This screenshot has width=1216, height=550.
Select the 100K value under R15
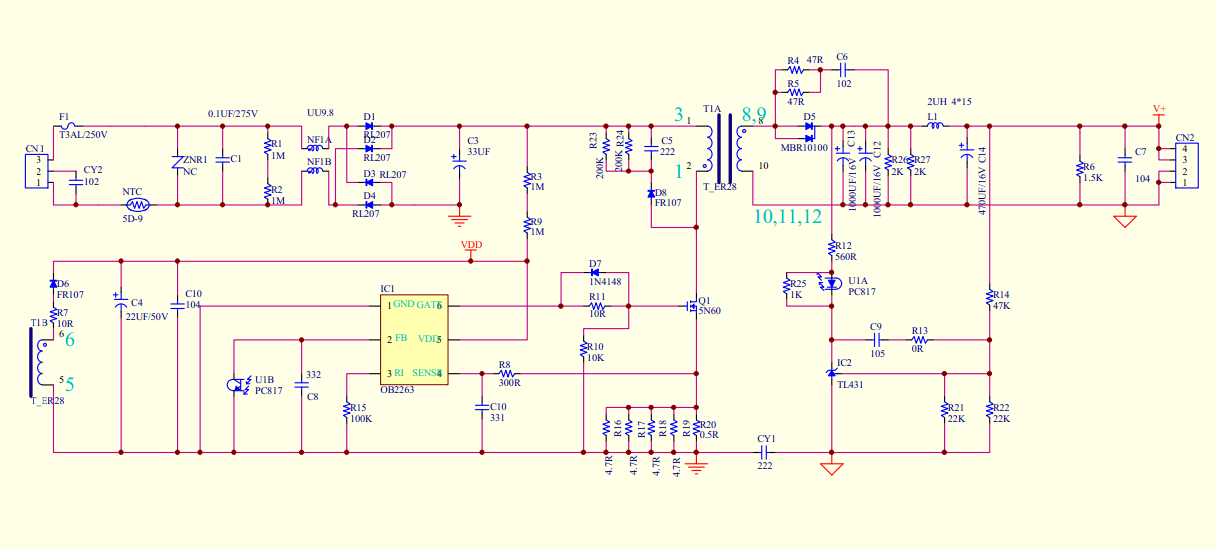click(360, 419)
